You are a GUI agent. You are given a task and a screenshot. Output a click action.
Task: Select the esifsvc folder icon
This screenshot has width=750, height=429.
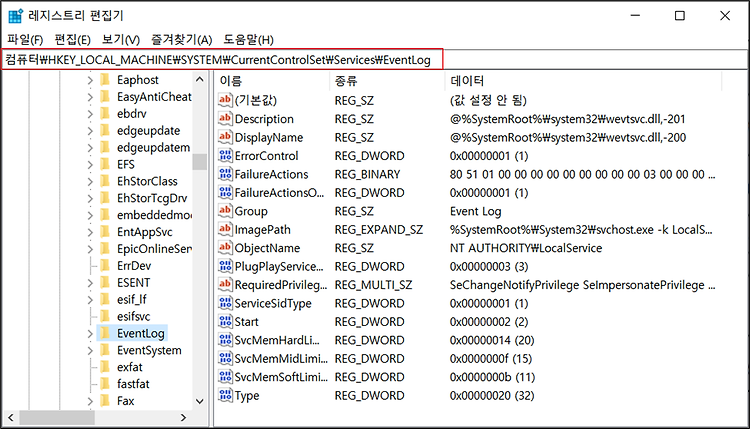click(105, 316)
